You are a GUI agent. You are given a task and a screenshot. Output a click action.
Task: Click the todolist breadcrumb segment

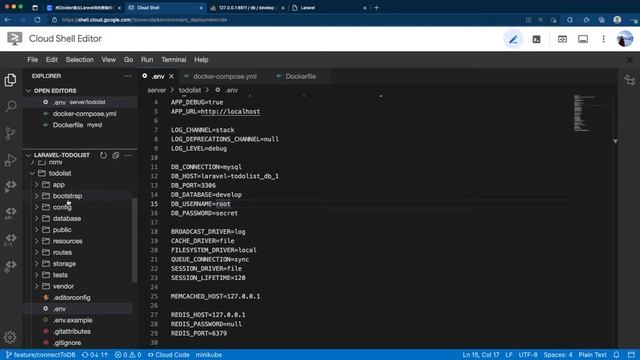pyautogui.click(x=189, y=90)
